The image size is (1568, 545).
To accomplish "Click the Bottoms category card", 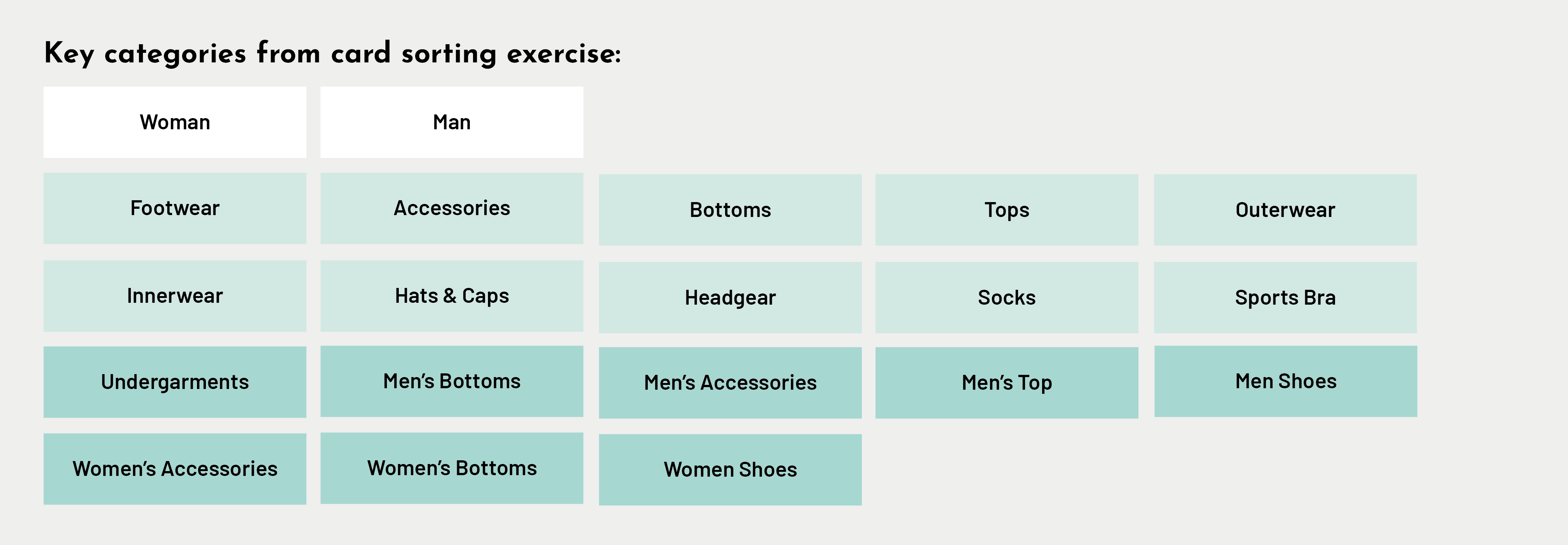I will tap(730, 210).
